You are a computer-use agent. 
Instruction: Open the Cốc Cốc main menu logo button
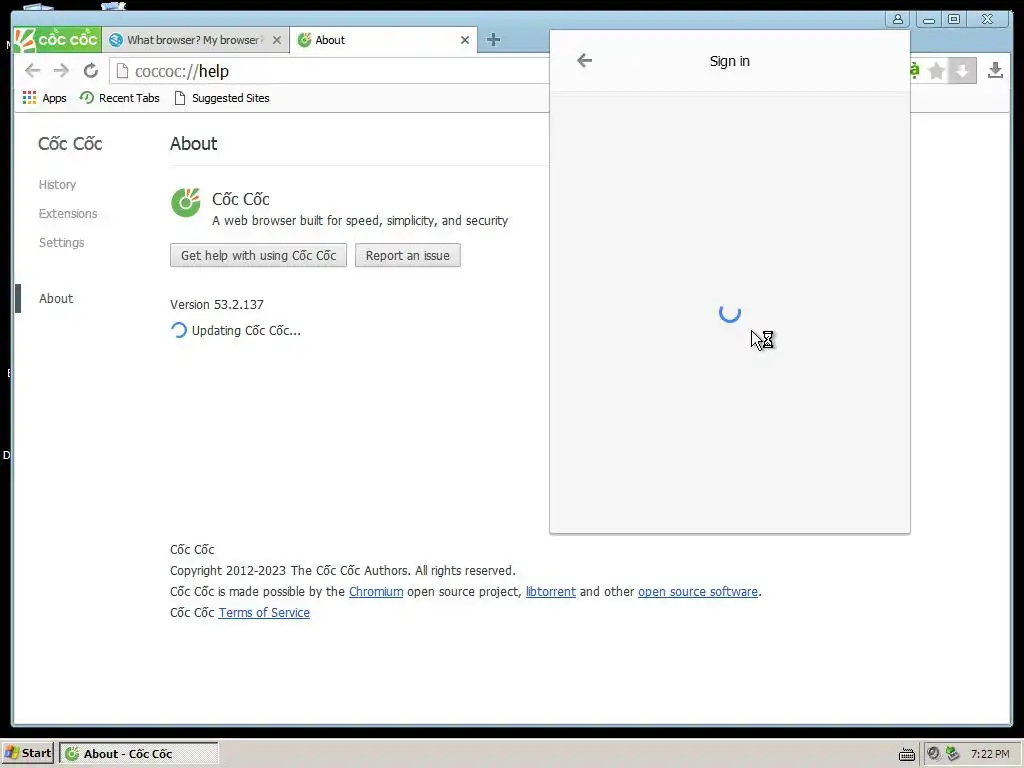coord(57,40)
